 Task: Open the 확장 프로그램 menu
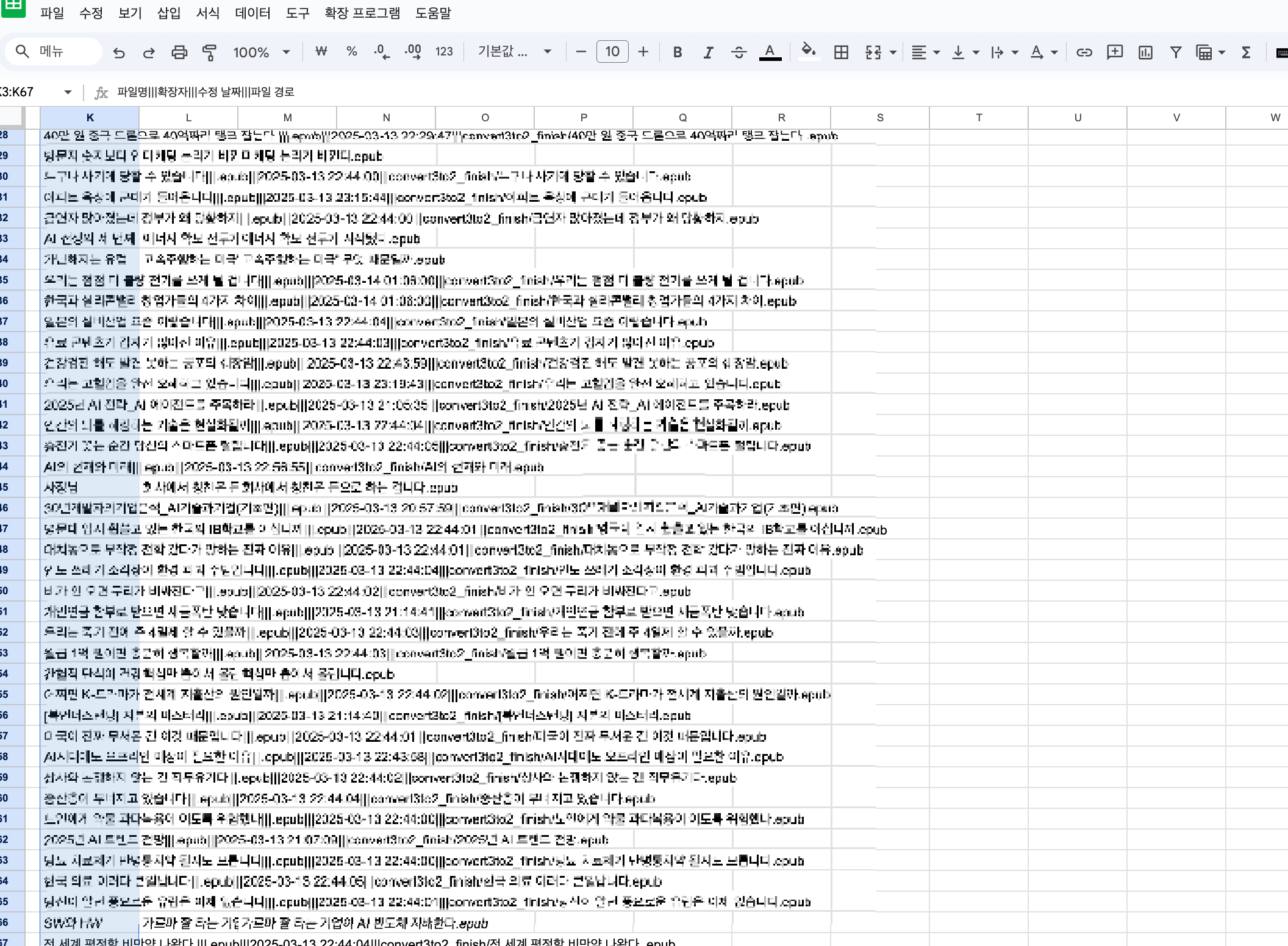point(362,13)
